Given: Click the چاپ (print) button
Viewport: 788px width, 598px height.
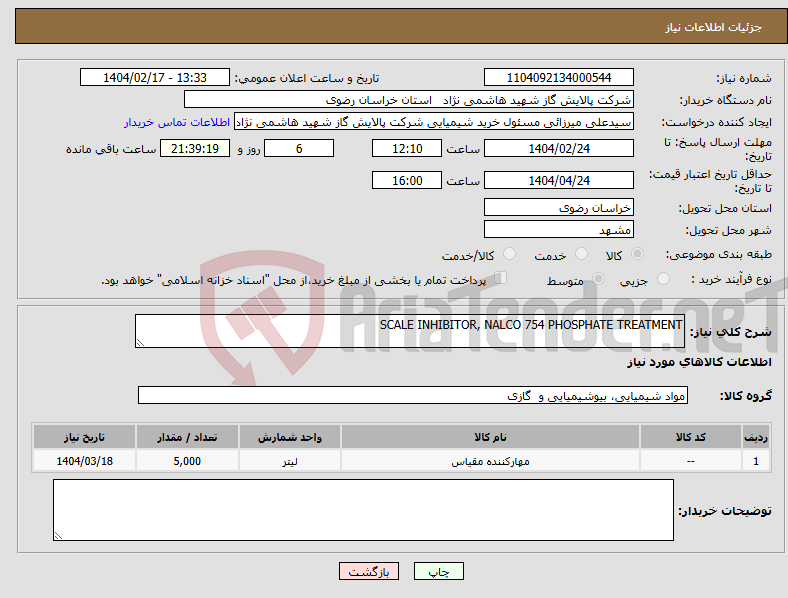Looking at the screenshot, I should [438, 571].
